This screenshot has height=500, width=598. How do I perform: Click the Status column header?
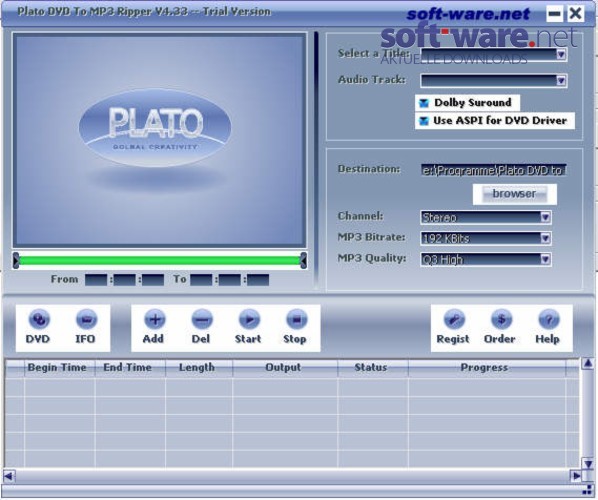pyautogui.click(x=373, y=368)
